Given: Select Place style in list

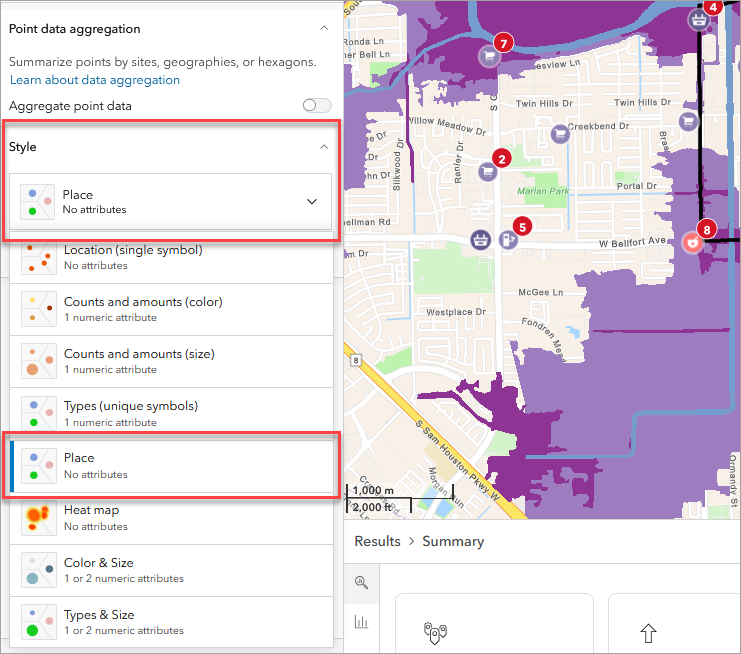Looking at the screenshot, I should (171, 466).
